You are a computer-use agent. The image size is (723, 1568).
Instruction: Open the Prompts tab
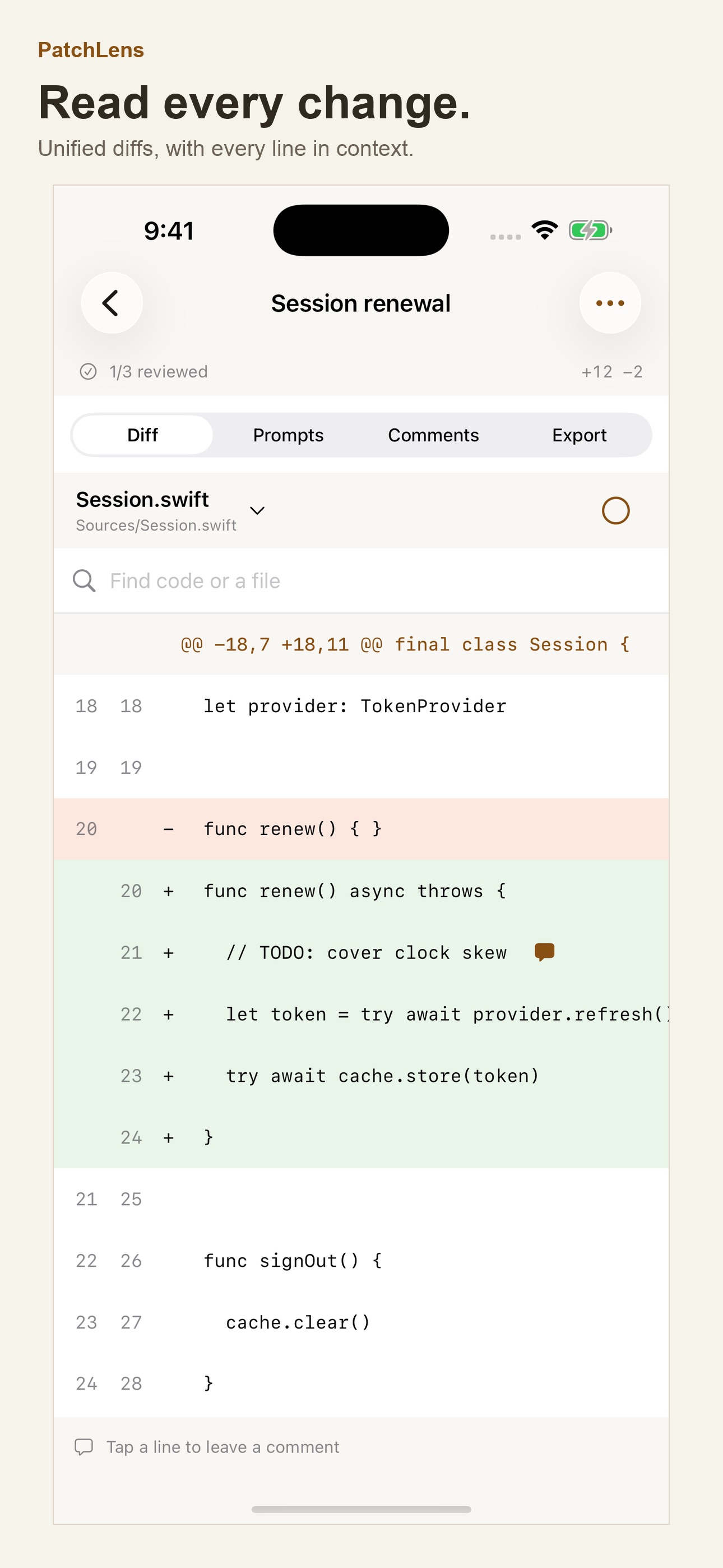click(x=288, y=435)
